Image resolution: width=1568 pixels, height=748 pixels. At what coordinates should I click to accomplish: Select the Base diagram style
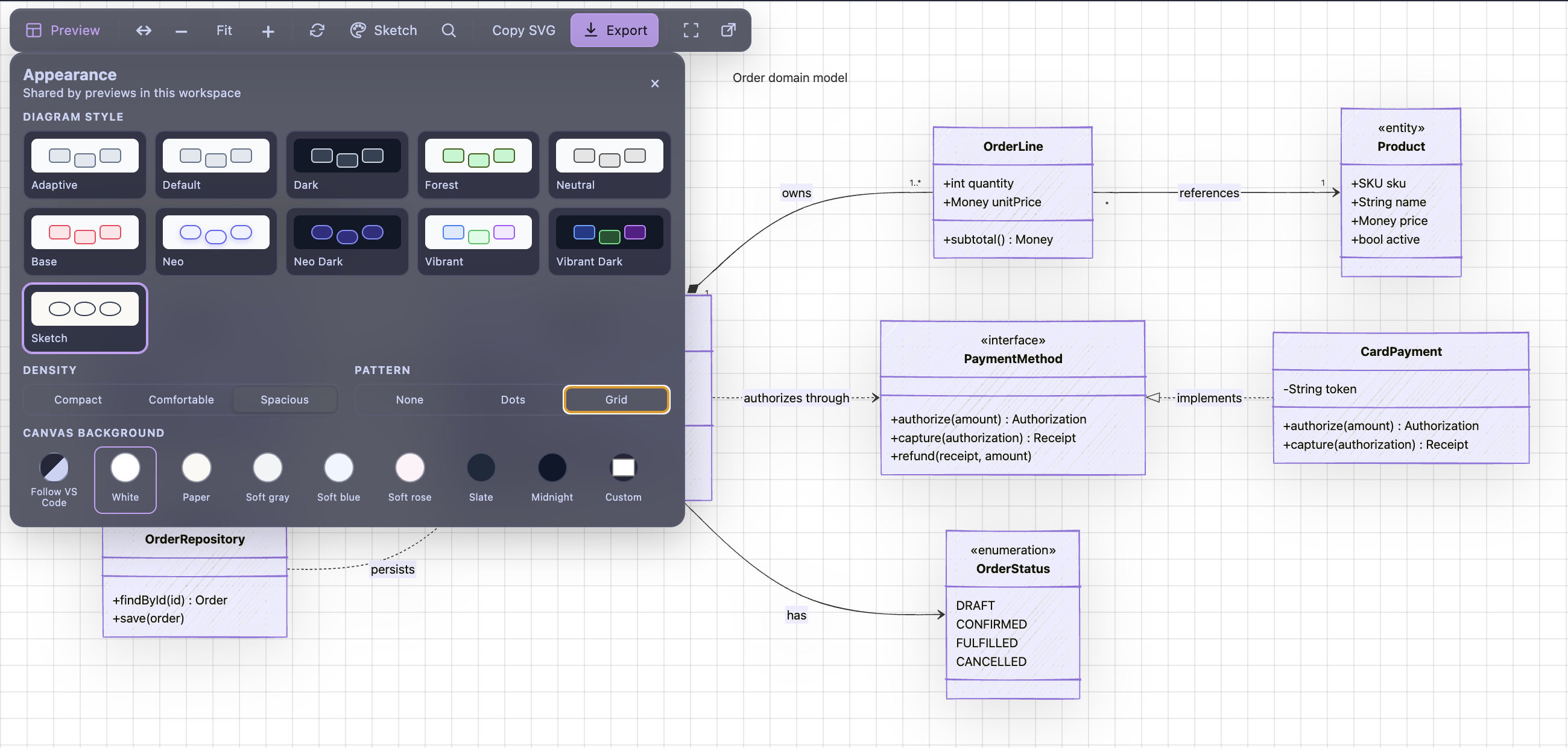(84, 242)
